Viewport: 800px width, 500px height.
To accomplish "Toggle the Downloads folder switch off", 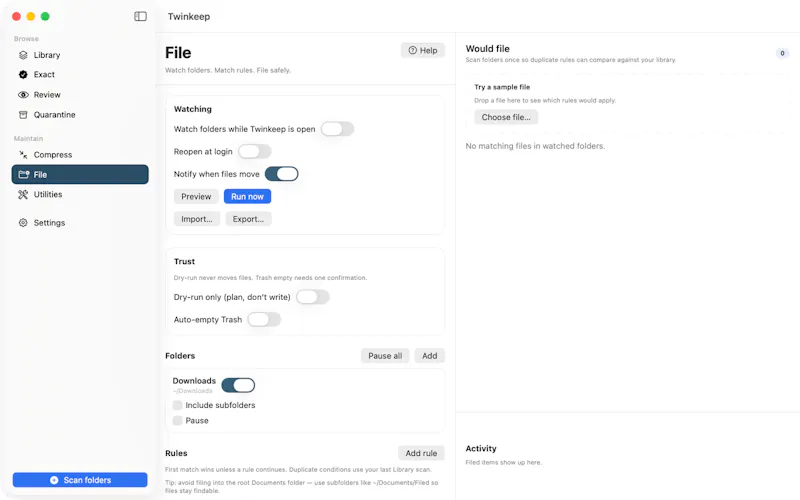I will click(238, 385).
